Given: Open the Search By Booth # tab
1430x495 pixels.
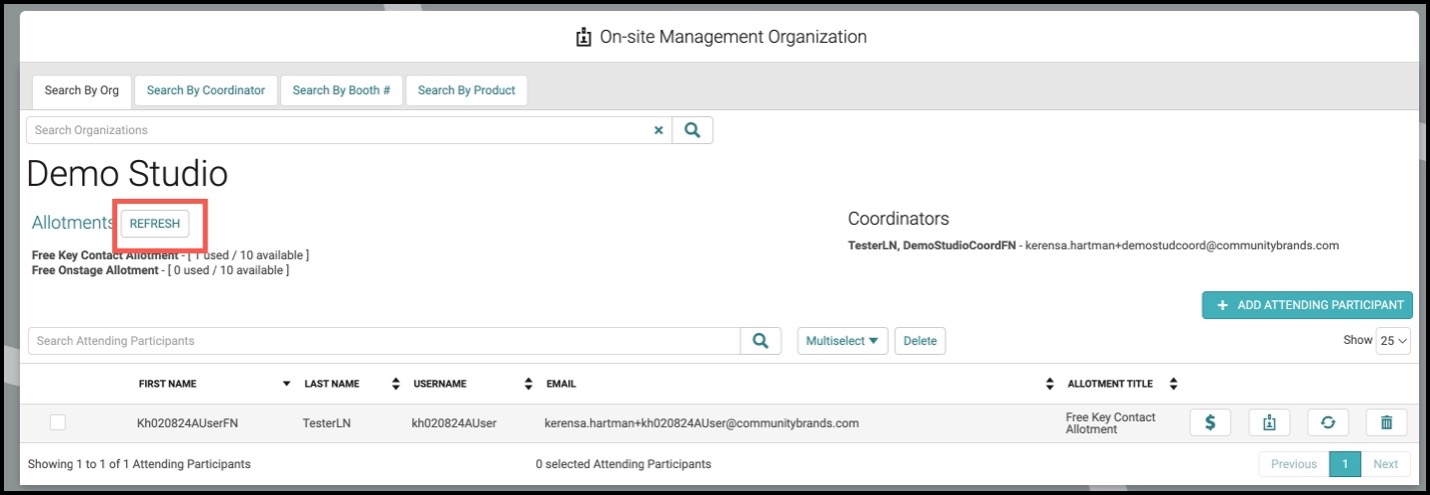Looking at the screenshot, I should tap(341, 90).
